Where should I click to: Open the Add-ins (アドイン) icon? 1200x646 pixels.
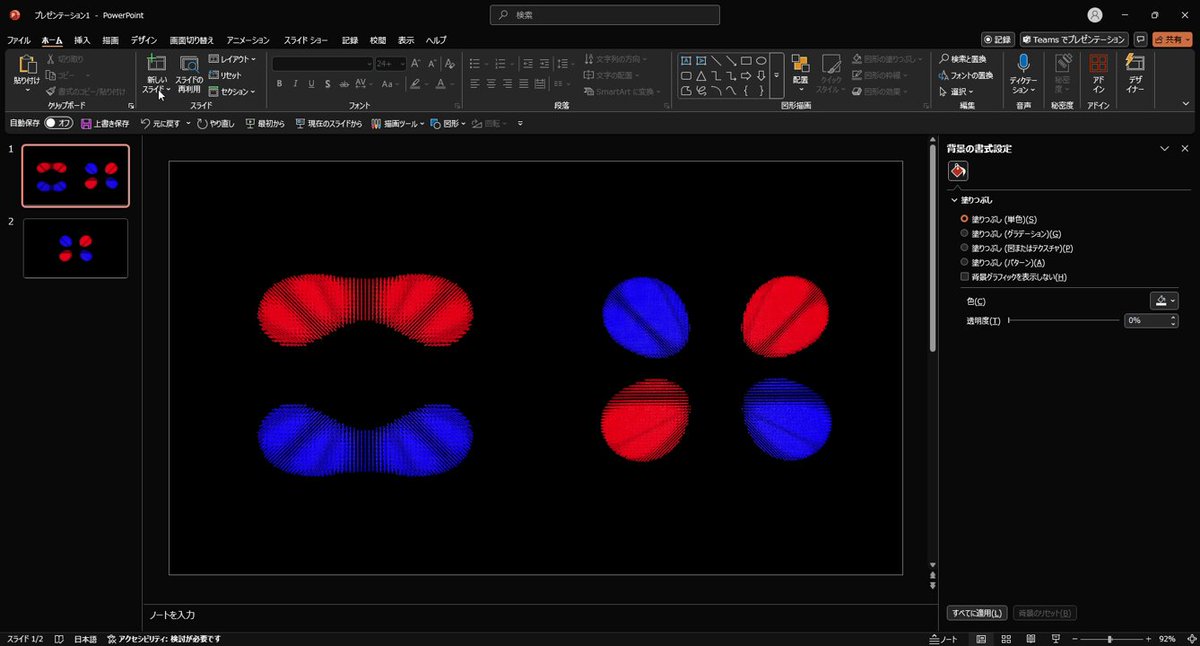(1098, 64)
